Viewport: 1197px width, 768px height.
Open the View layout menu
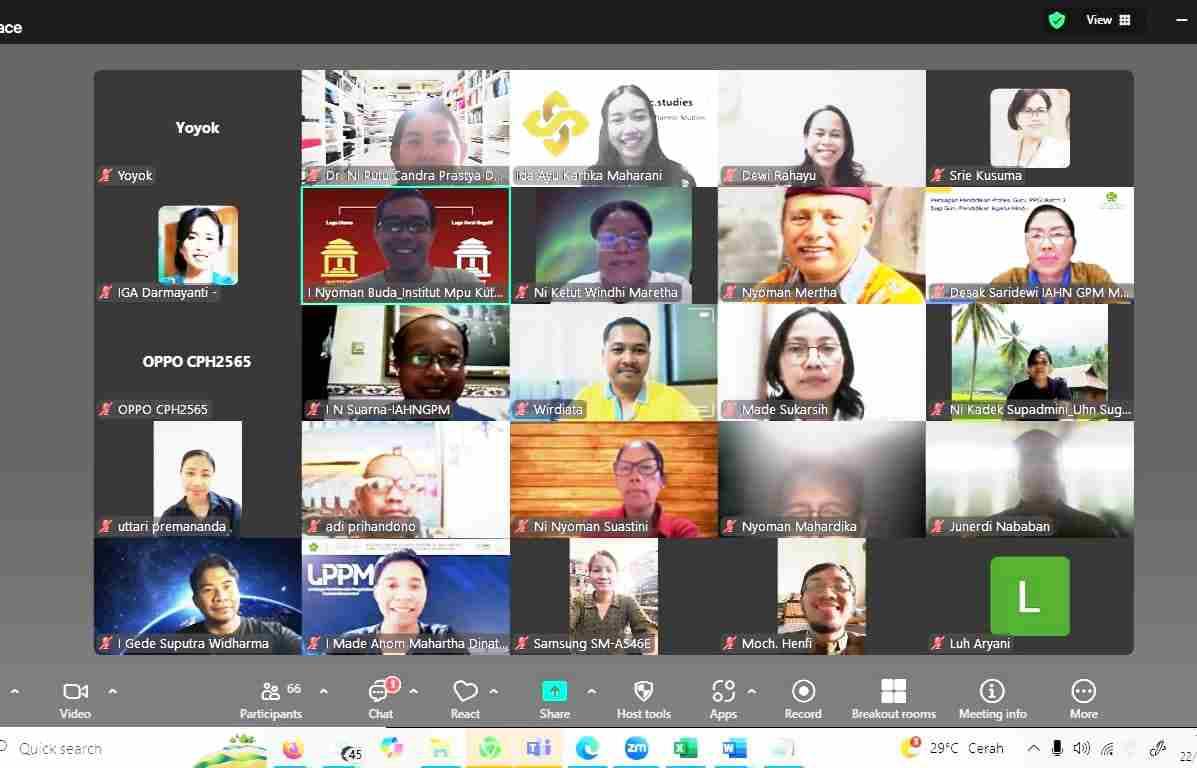pyautogui.click(x=1109, y=20)
